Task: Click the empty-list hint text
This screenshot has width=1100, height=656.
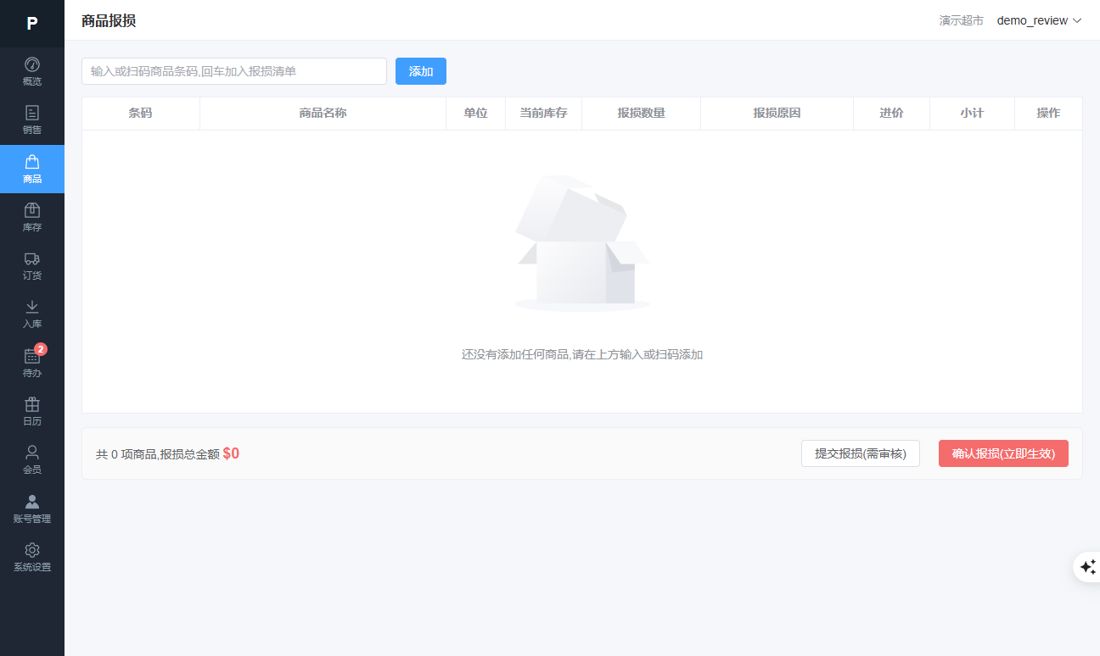Action: [x=582, y=355]
